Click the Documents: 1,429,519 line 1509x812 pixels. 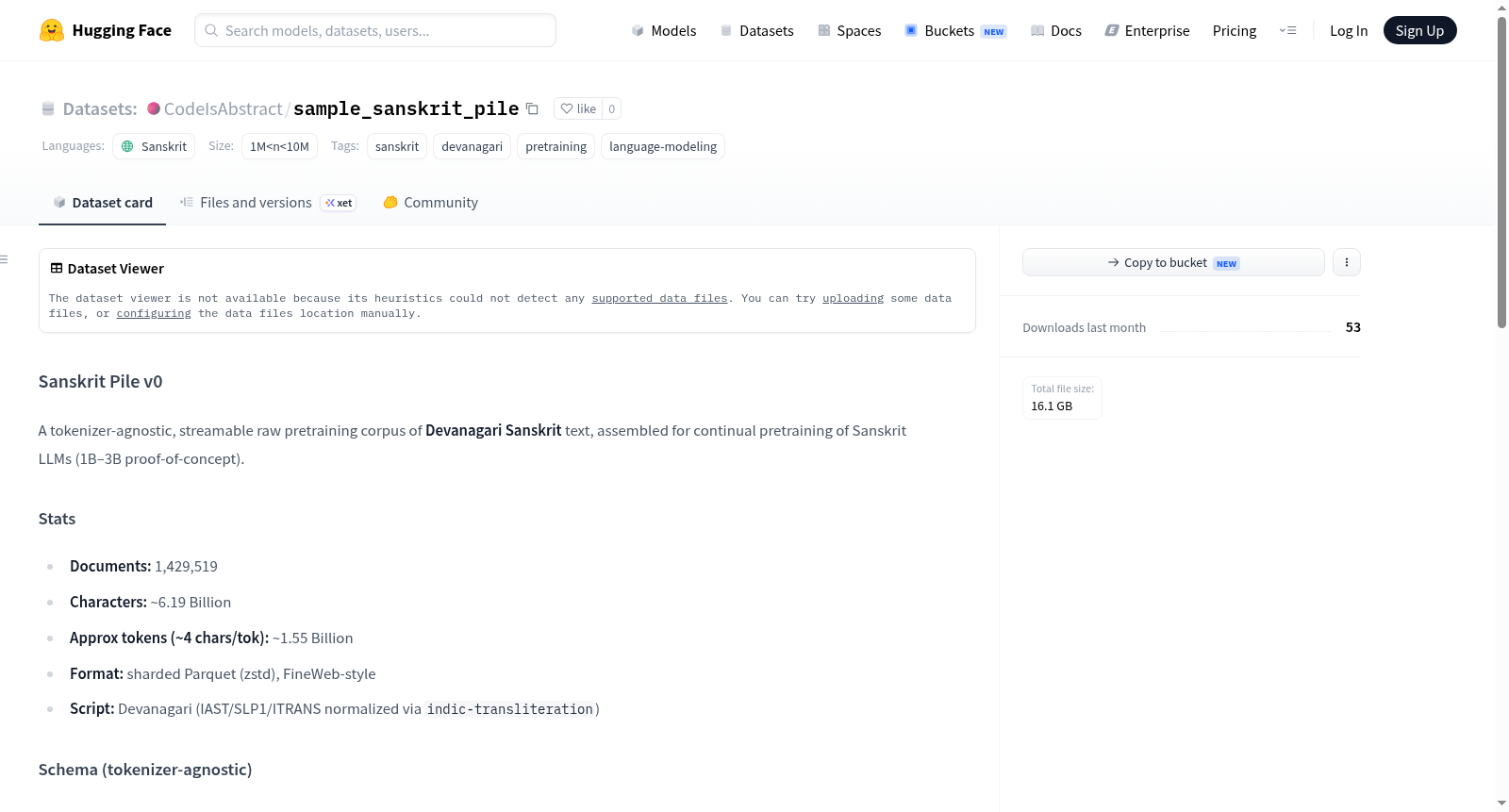pos(143,566)
